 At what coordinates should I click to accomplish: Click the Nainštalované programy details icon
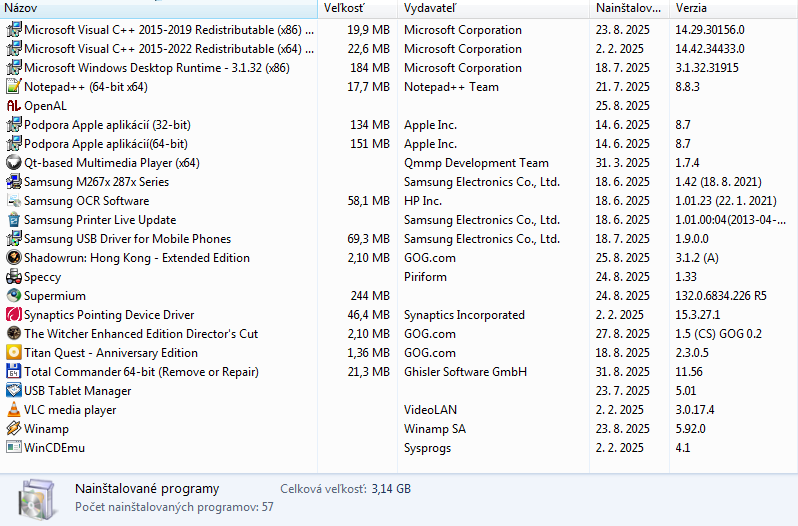[x=37, y=500]
